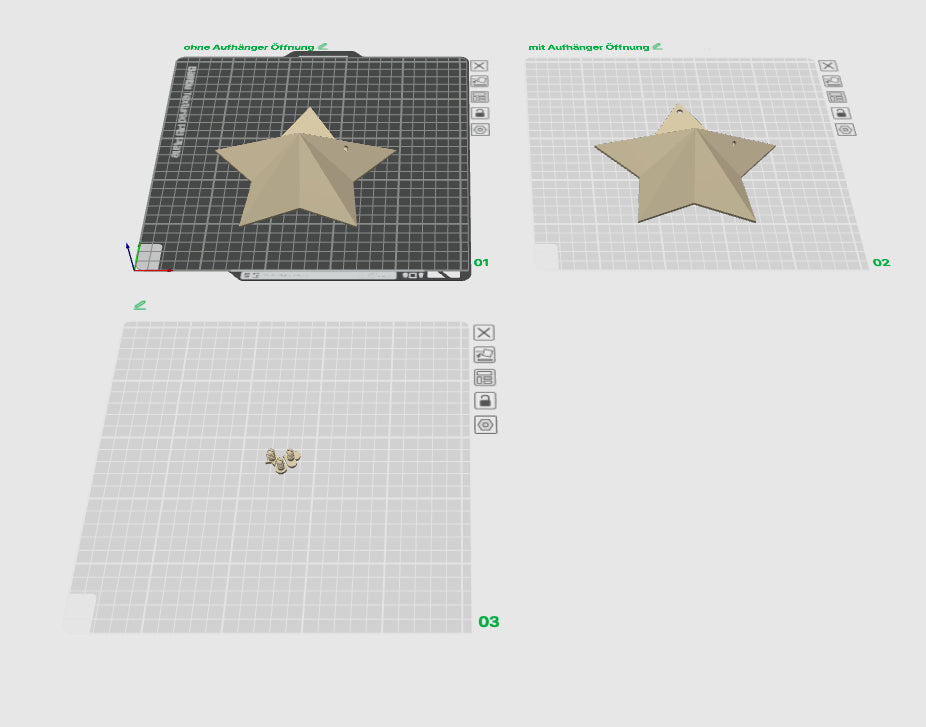Remove plate 01 with its X icon
Image resolution: width=926 pixels, height=727 pixels.
pos(479,66)
